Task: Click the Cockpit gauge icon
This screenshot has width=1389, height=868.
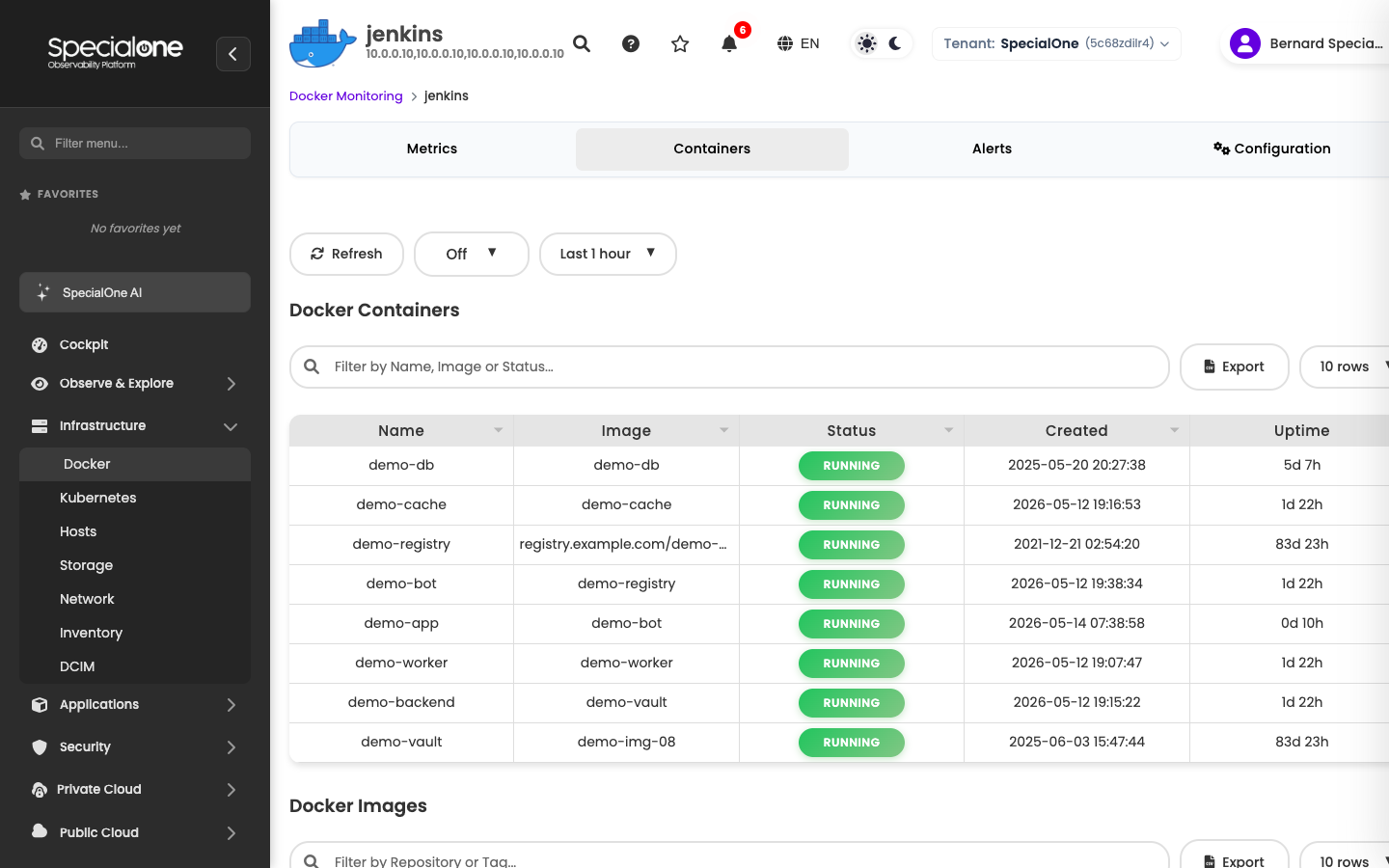Action: [x=40, y=344]
